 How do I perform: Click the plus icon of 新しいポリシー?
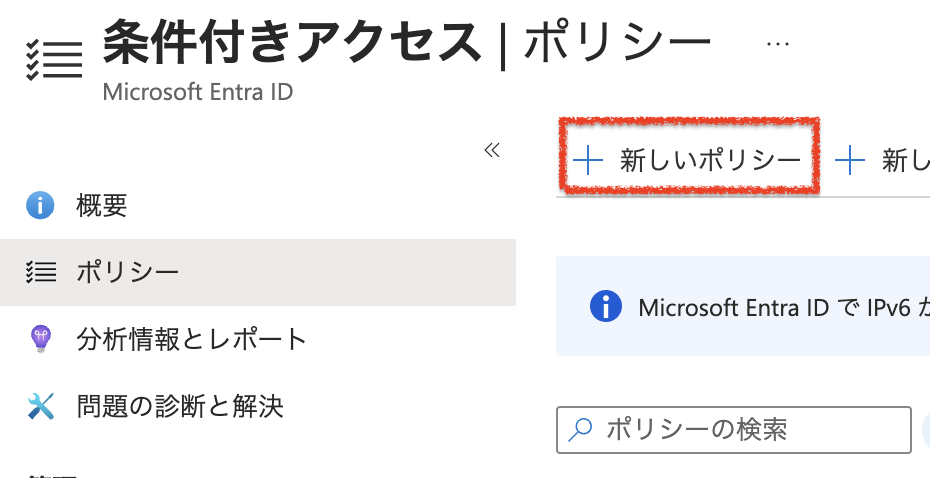[588, 160]
